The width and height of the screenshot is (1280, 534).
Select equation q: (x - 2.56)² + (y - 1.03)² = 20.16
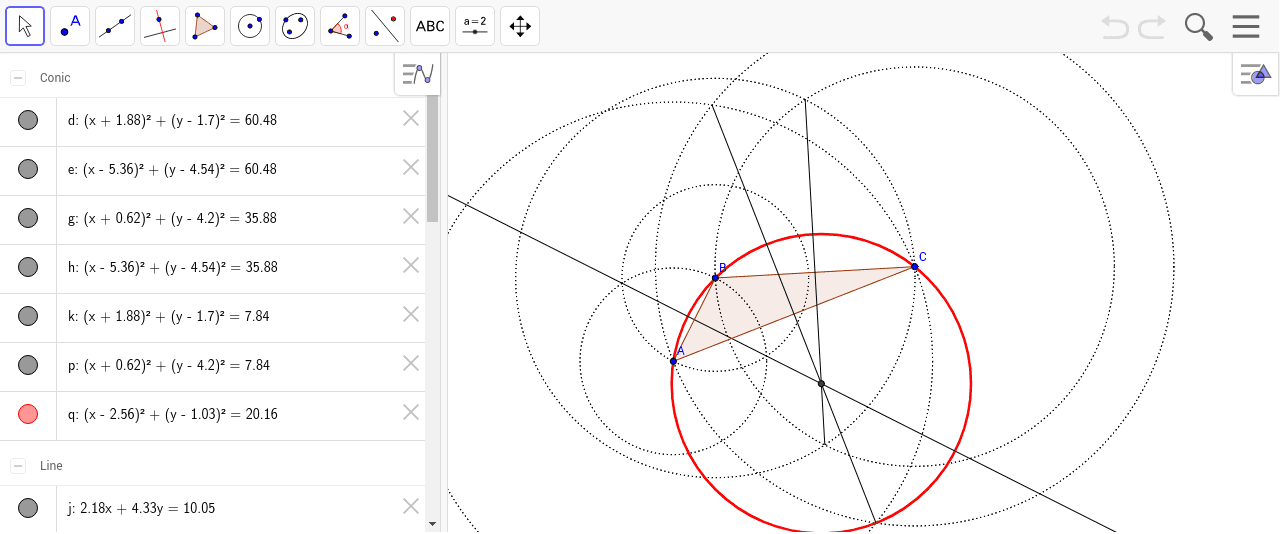172,414
